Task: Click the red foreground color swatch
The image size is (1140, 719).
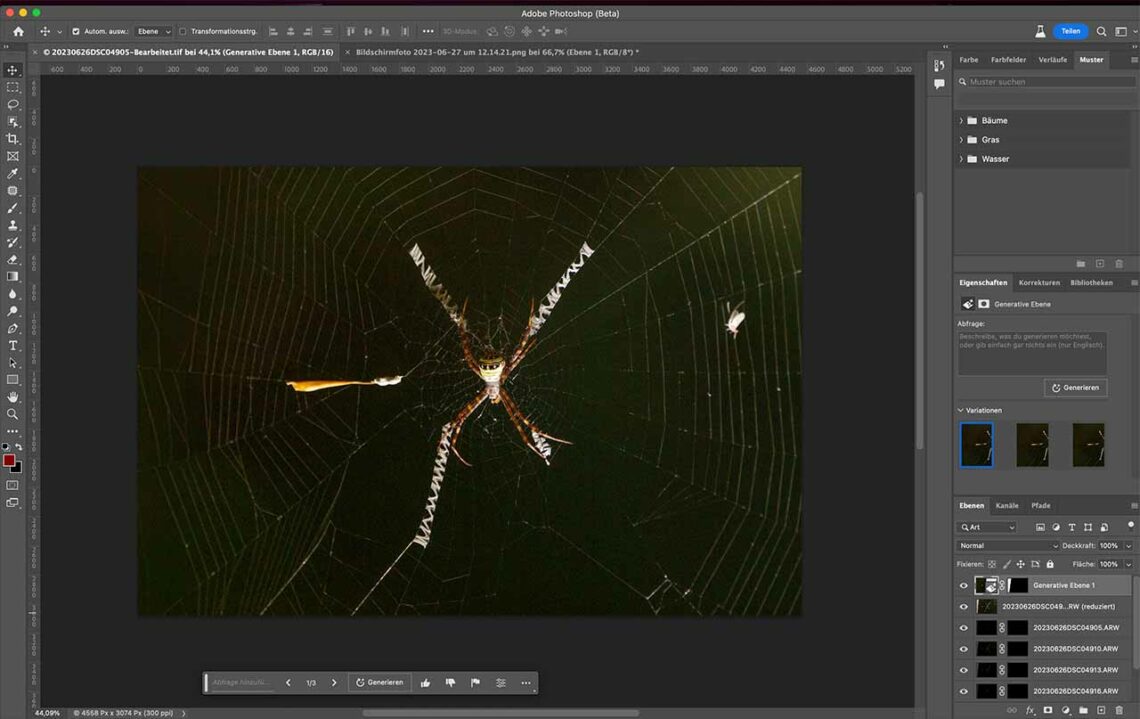Action: [x=9, y=461]
